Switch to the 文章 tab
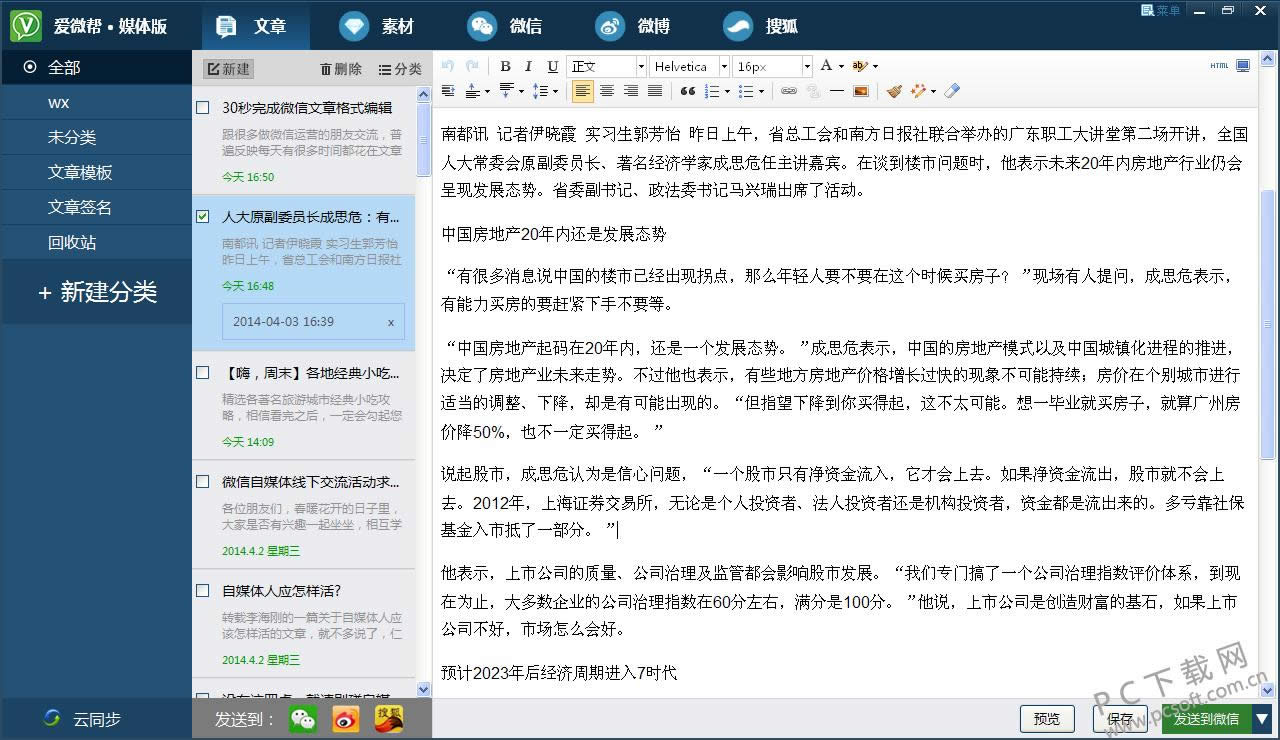Viewport: 1280px width, 740px height. [x=255, y=26]
